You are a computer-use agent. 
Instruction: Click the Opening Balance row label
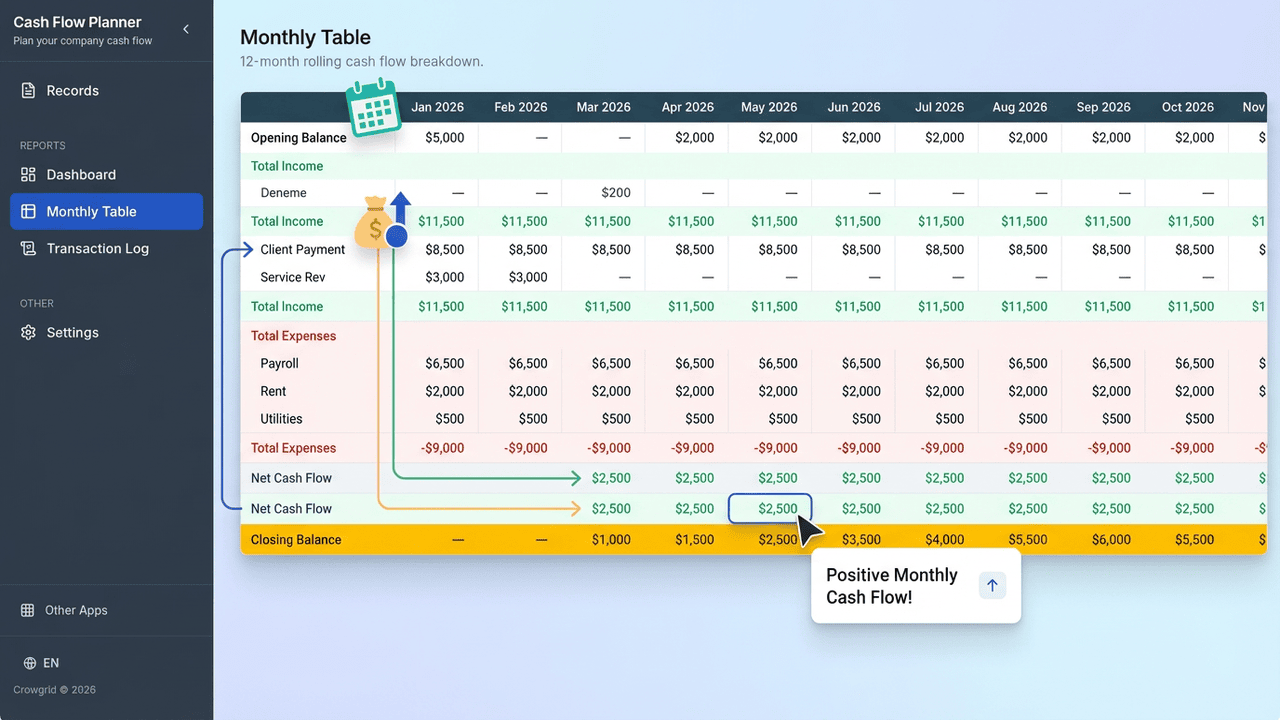[298, 138]
